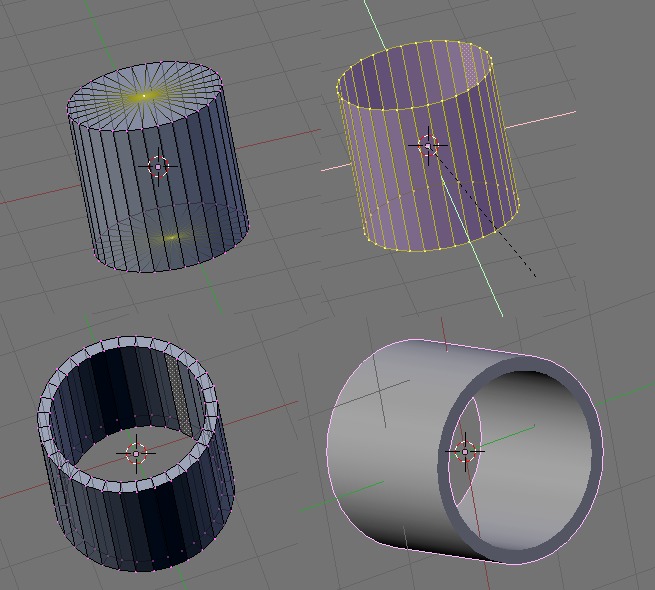
Task: Click the 3D cursor on the yellow wireframe cylinder
Action: [x=428, y=146]
